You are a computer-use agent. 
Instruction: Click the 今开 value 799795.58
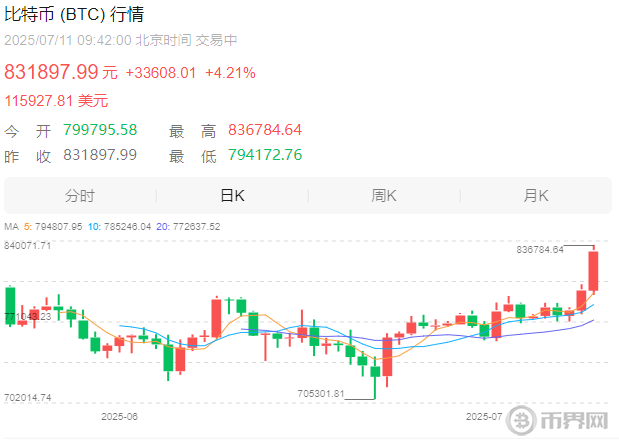[x=100, y=130]
